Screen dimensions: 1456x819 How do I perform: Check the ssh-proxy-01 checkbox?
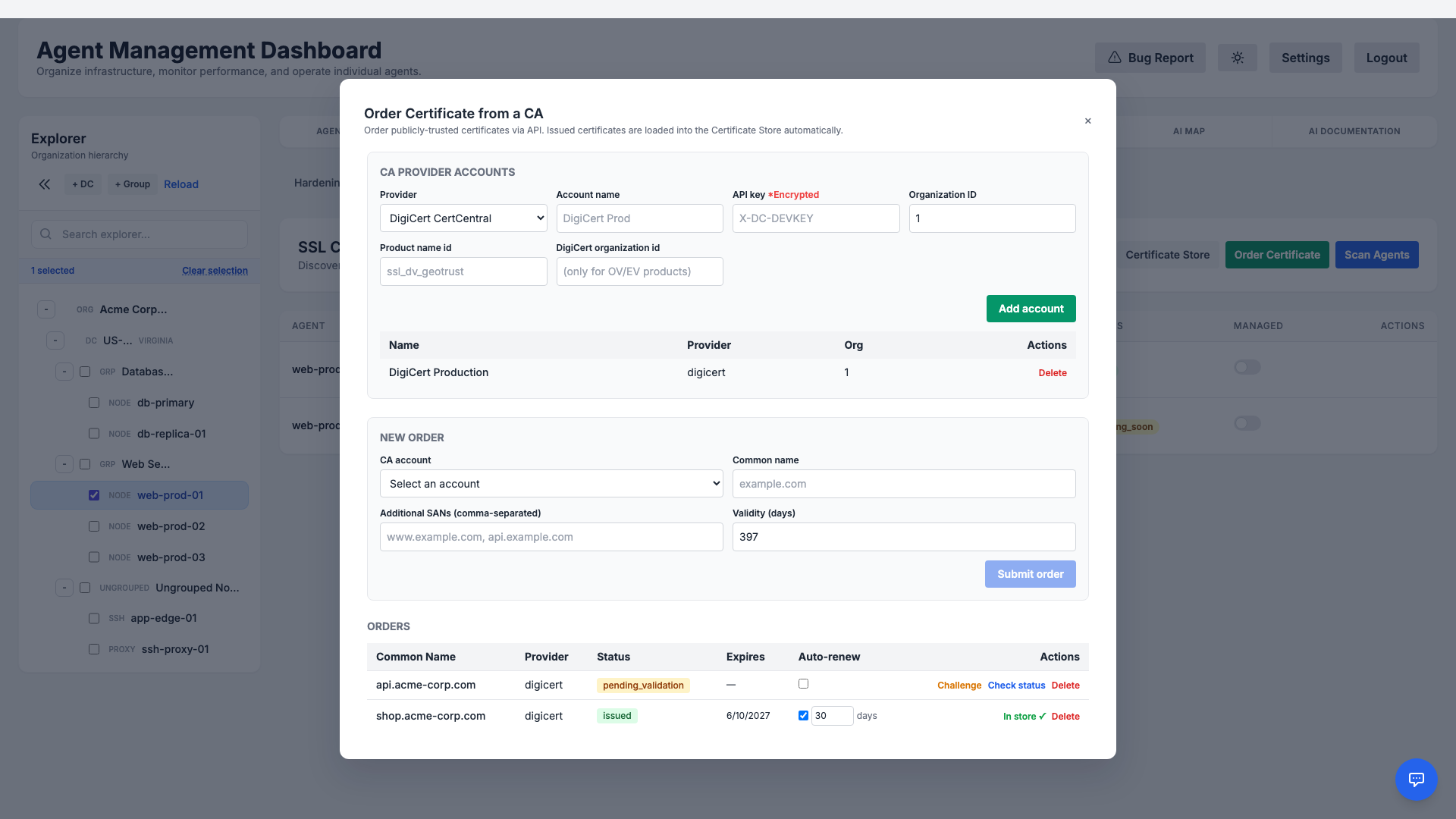tap(94, 649)
